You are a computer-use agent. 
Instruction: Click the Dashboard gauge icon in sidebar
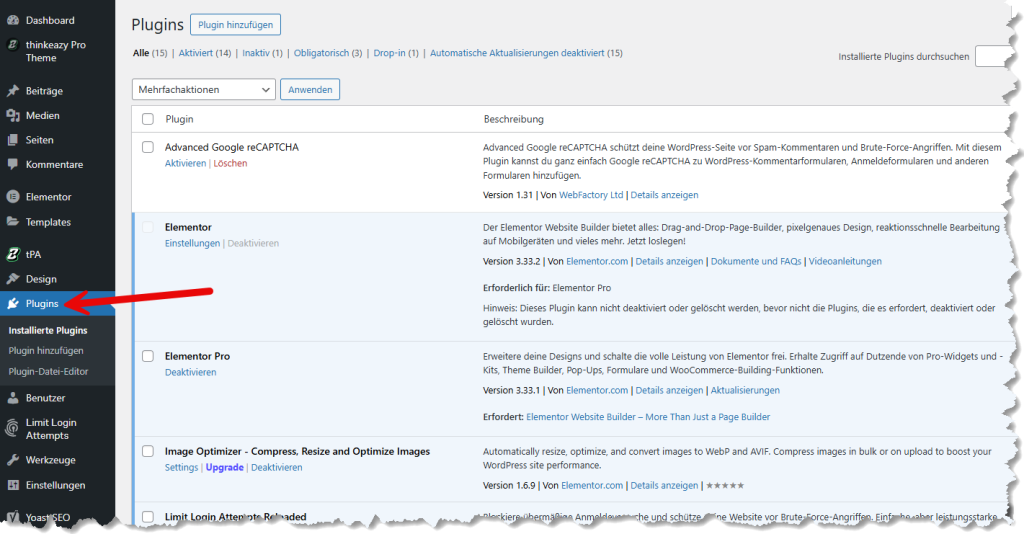point(12,20)
